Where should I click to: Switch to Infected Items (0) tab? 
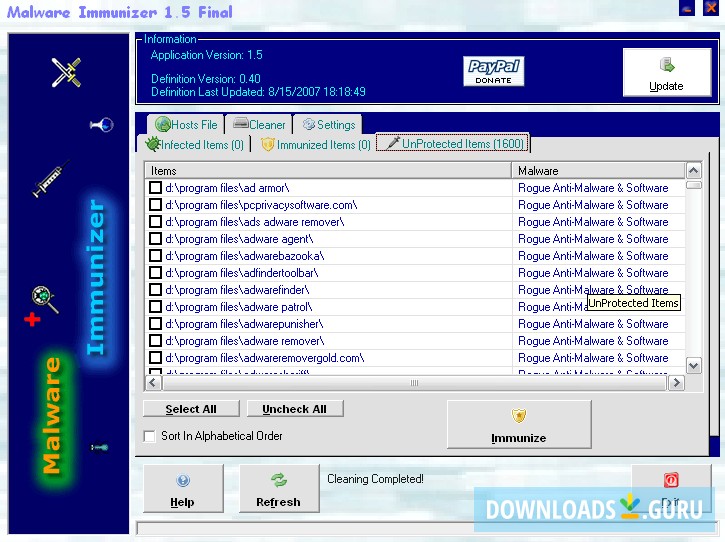[194, 145]
